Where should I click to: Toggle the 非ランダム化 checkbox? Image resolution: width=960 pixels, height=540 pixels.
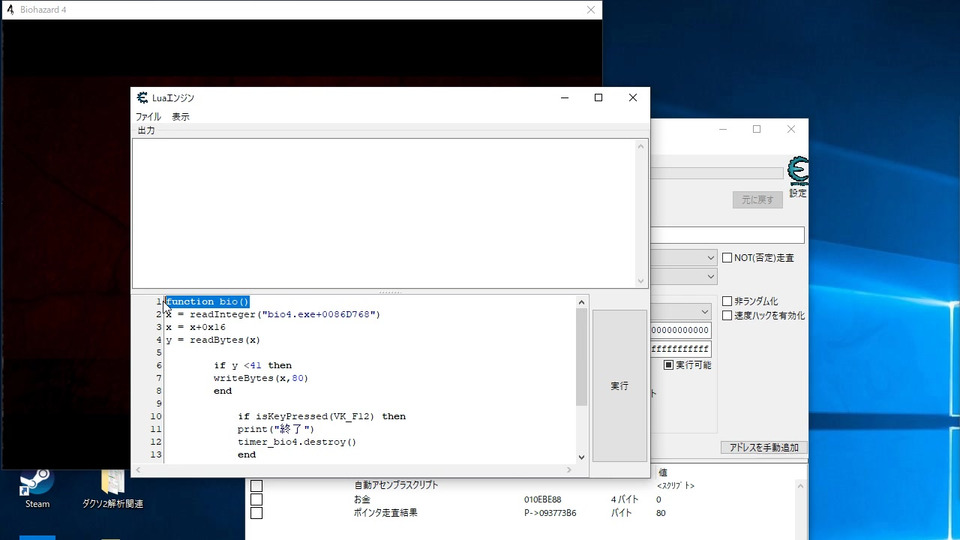[x=727, y=301]
